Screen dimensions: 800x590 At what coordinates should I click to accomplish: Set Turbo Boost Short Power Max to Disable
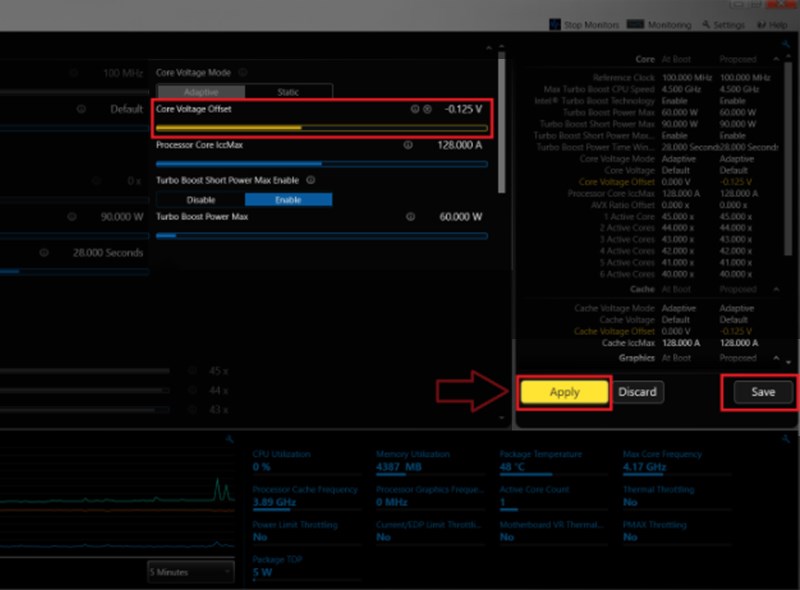[x=201, y=200]
